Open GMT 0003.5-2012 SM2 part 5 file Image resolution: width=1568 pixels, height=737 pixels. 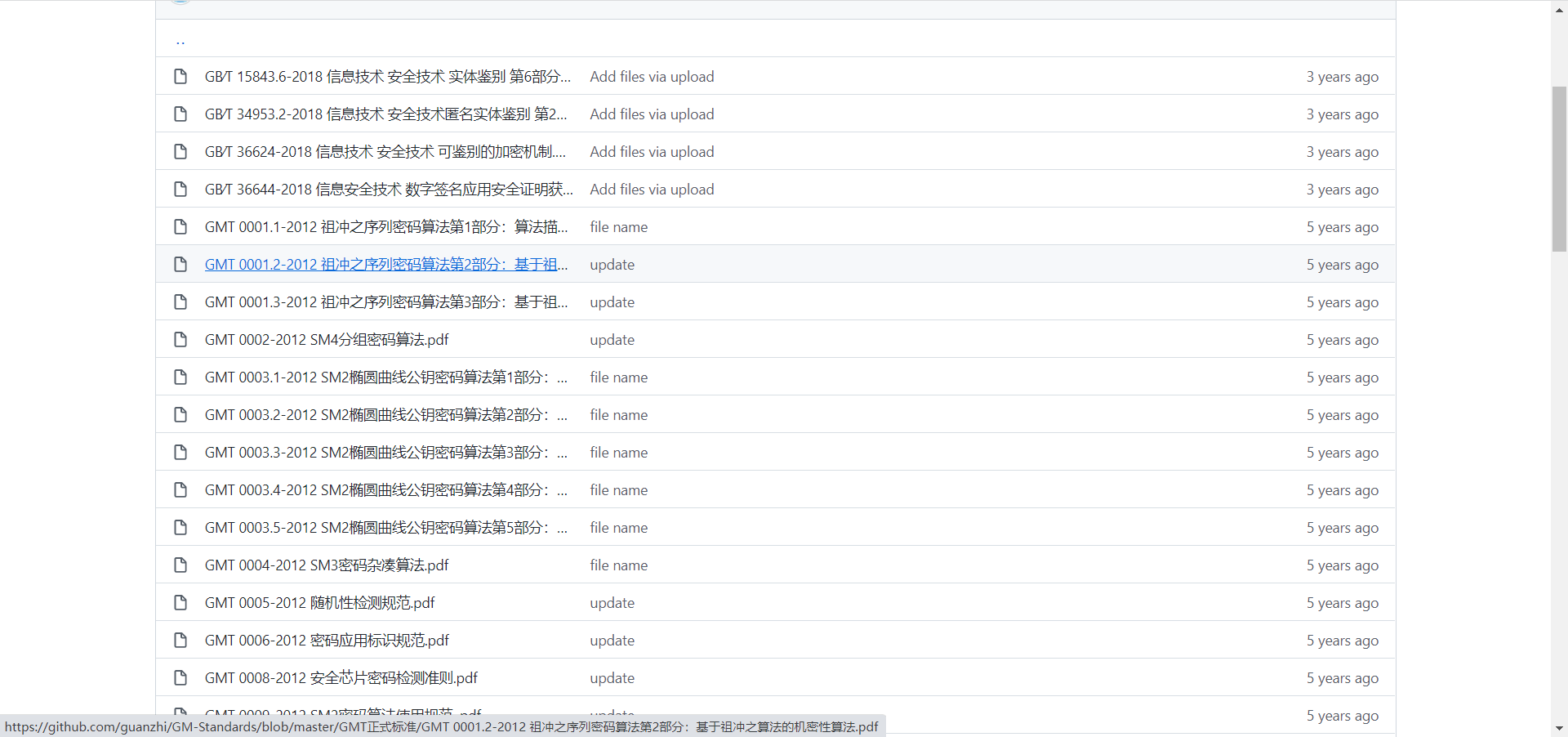tap(385, 528)
